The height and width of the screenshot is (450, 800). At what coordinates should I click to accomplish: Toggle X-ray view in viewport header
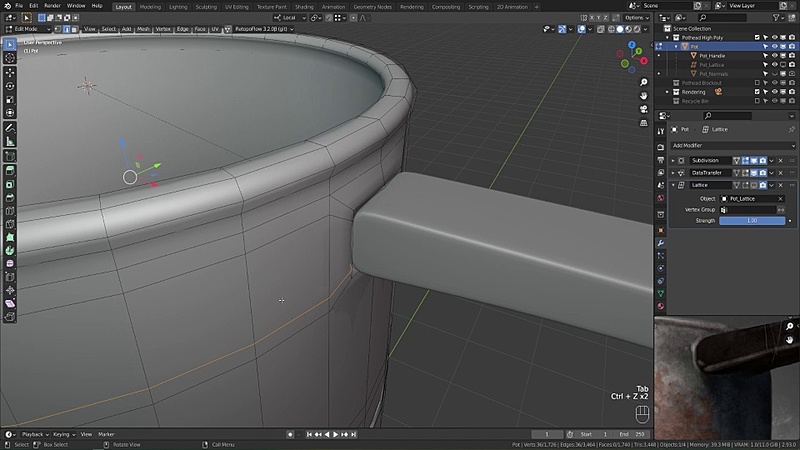coord(601,29)
